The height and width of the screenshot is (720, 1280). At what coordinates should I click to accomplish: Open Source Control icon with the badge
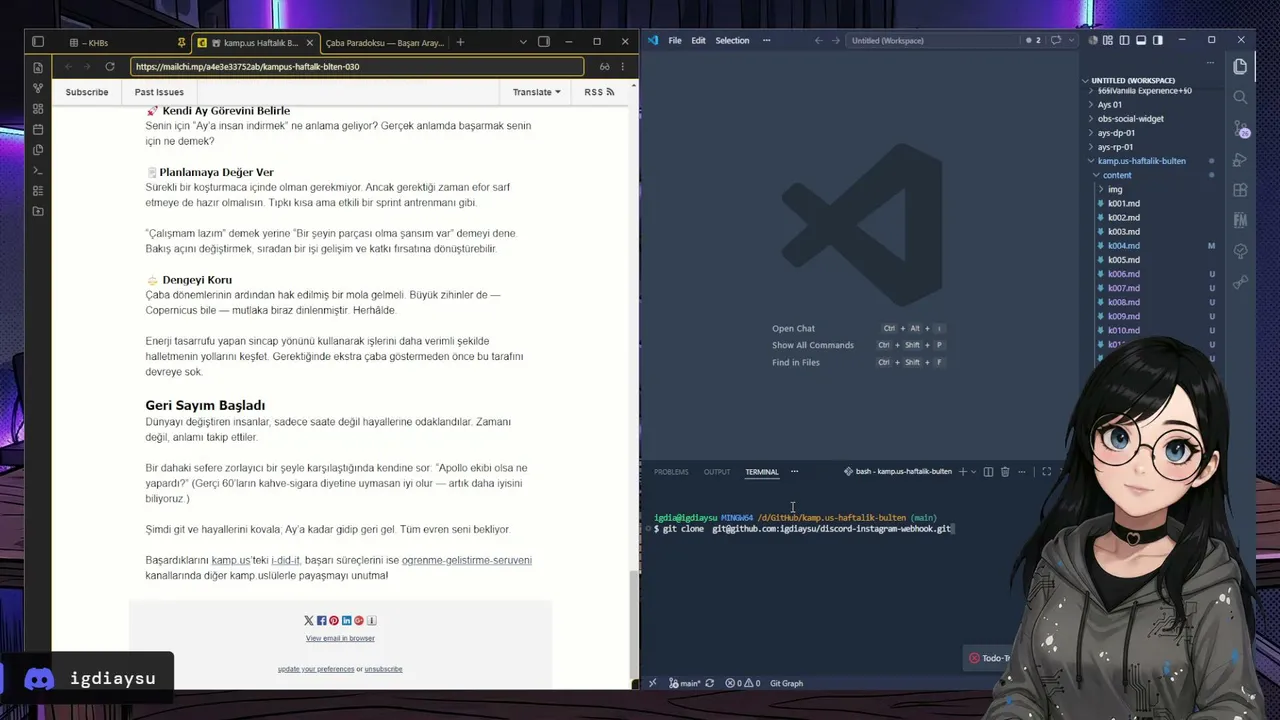tap(1240, 129)
